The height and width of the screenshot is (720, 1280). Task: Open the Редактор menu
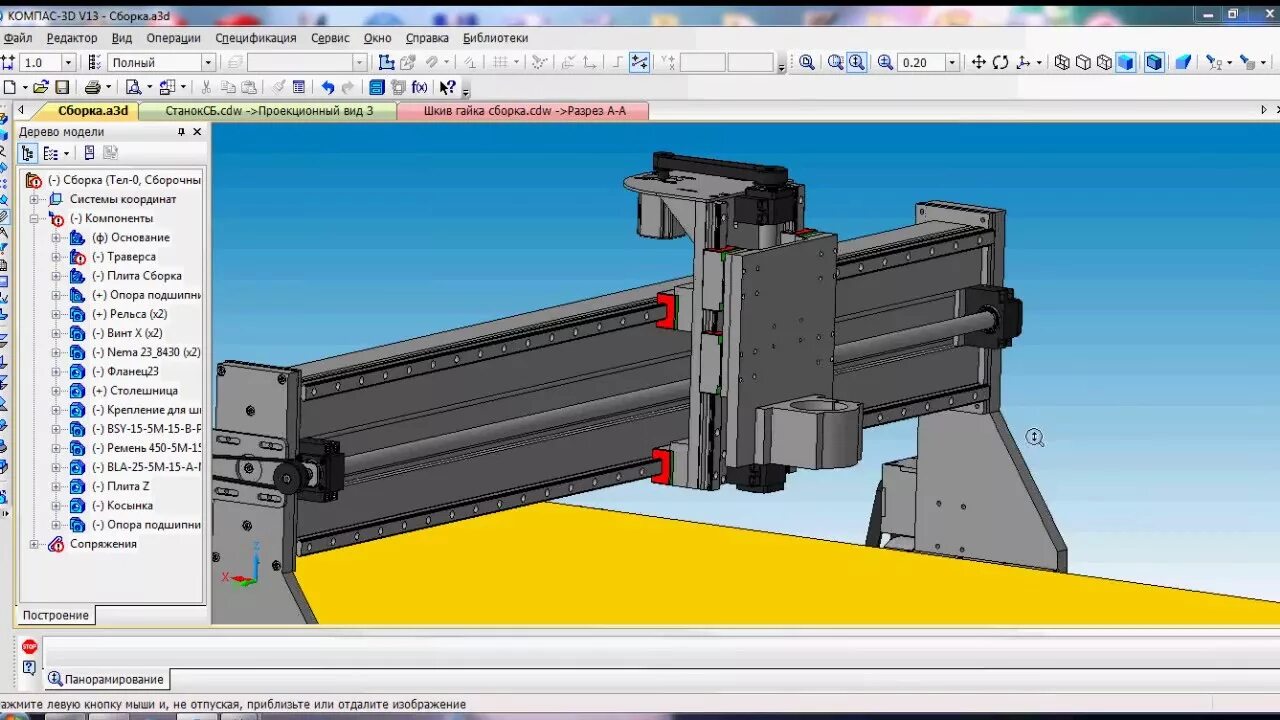click(x=72, y=38)
